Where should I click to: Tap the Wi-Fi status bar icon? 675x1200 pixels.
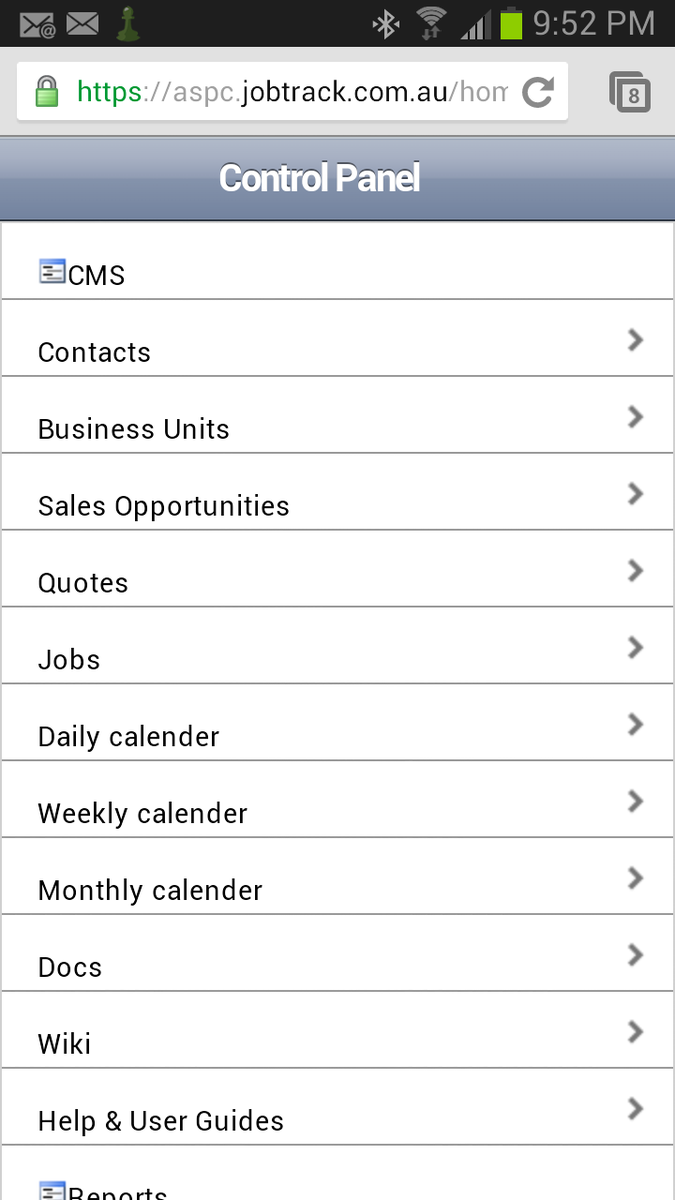coord(432,23)
